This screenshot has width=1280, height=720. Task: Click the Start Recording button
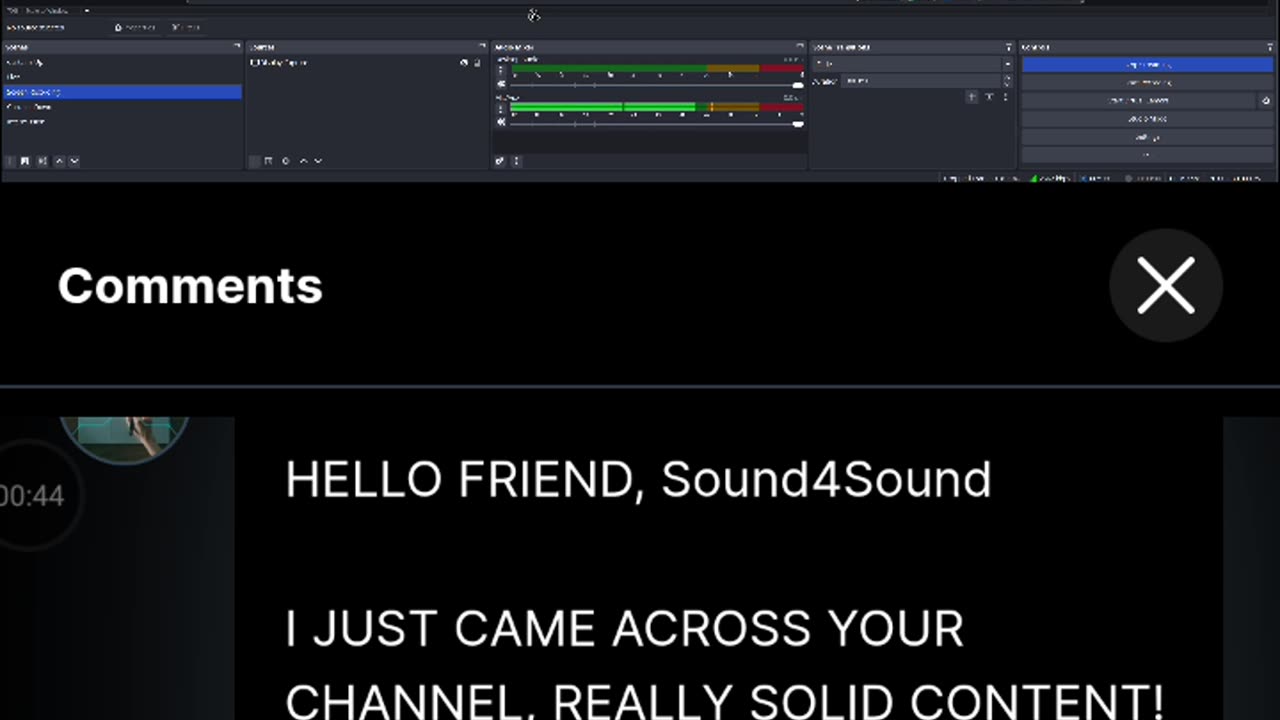coord(1147,82)
